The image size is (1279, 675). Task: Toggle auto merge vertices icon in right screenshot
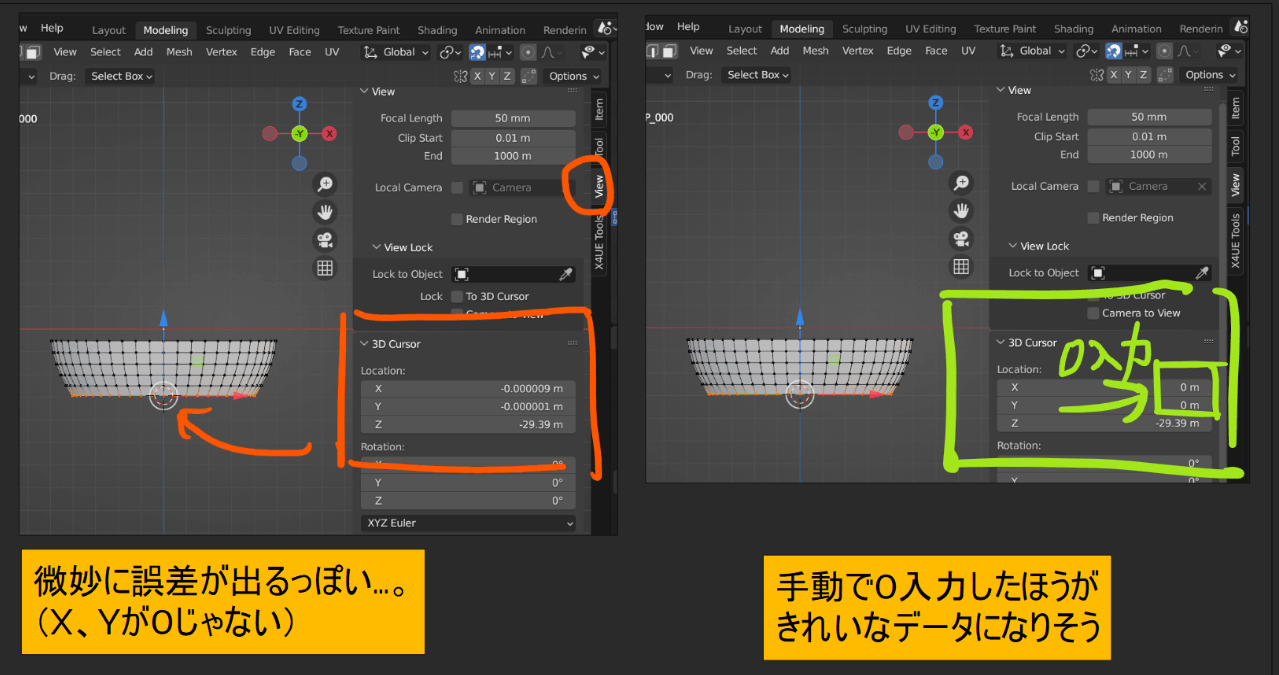(1167, 75)
